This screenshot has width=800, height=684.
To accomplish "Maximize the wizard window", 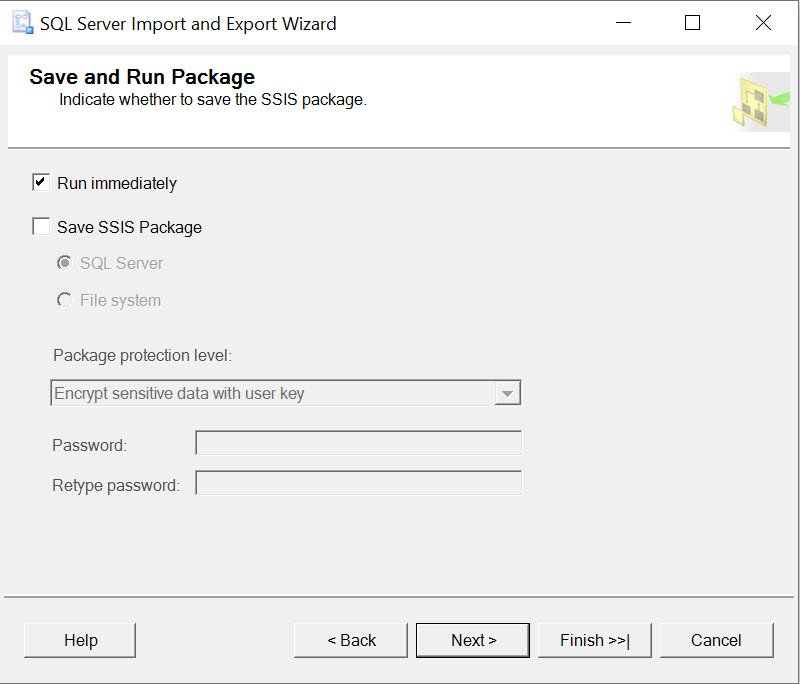I will click(x=692, y=22).
